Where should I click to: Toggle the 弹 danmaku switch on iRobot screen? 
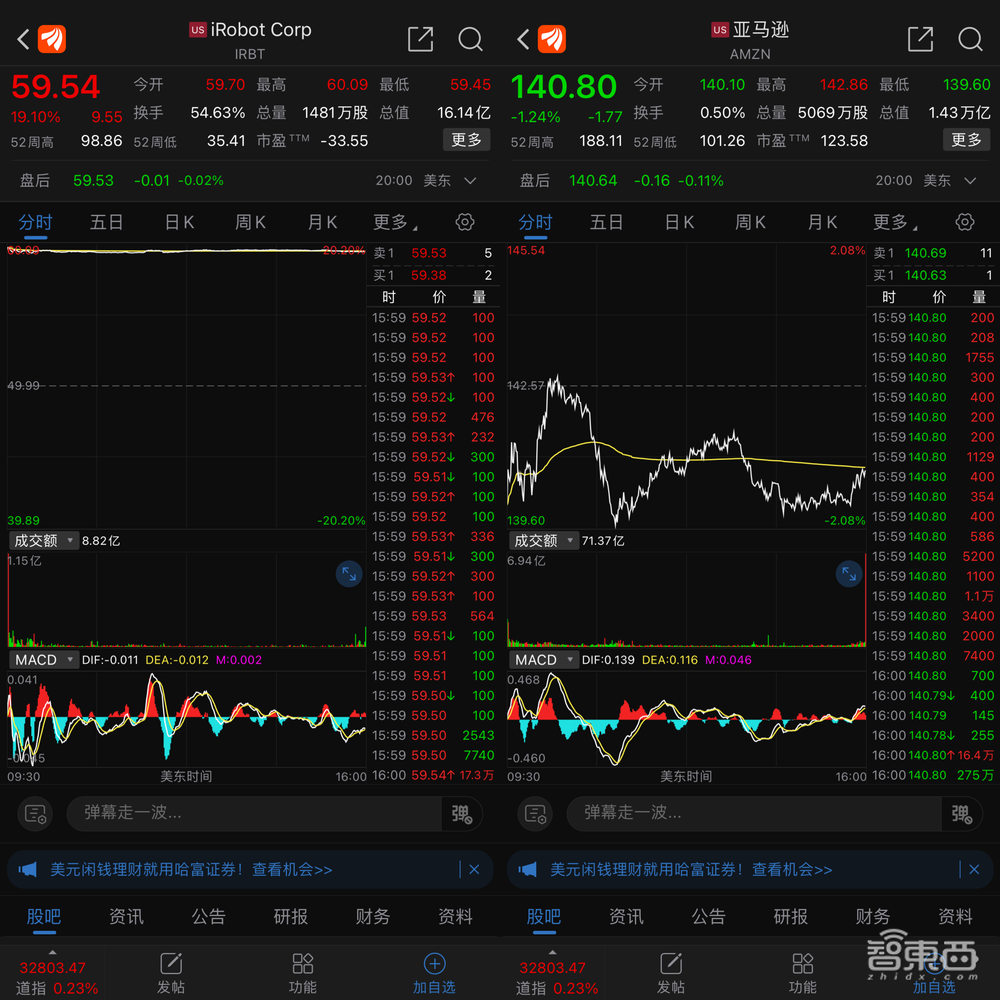click(x=461, y=814)
